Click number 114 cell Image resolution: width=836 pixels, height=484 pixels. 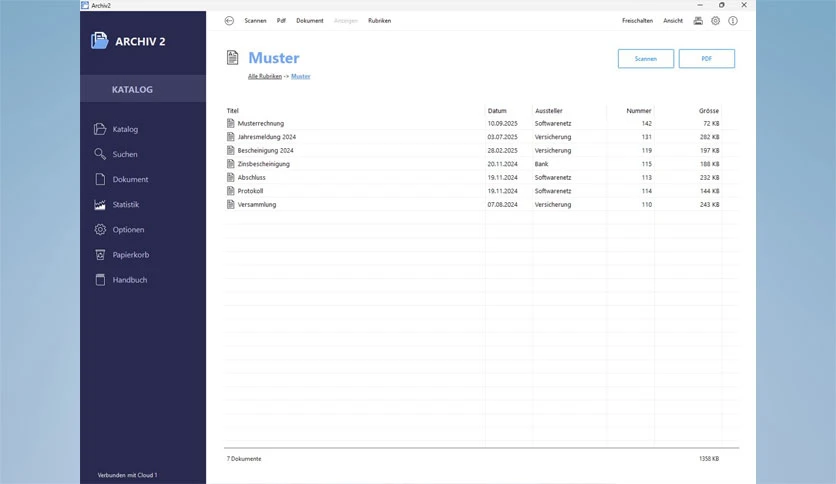click(646, 191)
